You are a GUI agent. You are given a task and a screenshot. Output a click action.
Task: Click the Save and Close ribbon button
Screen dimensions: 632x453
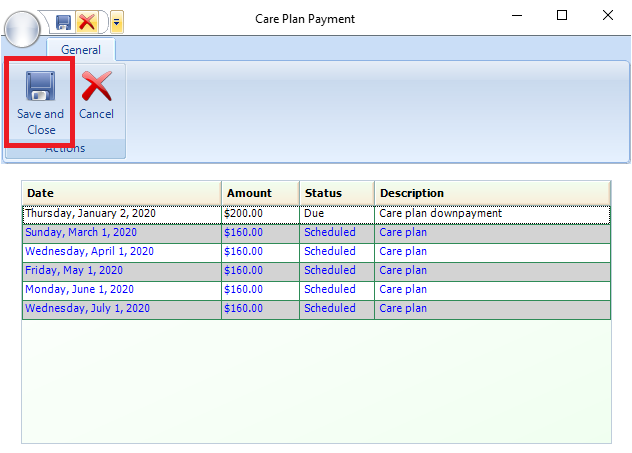point(41,102)
